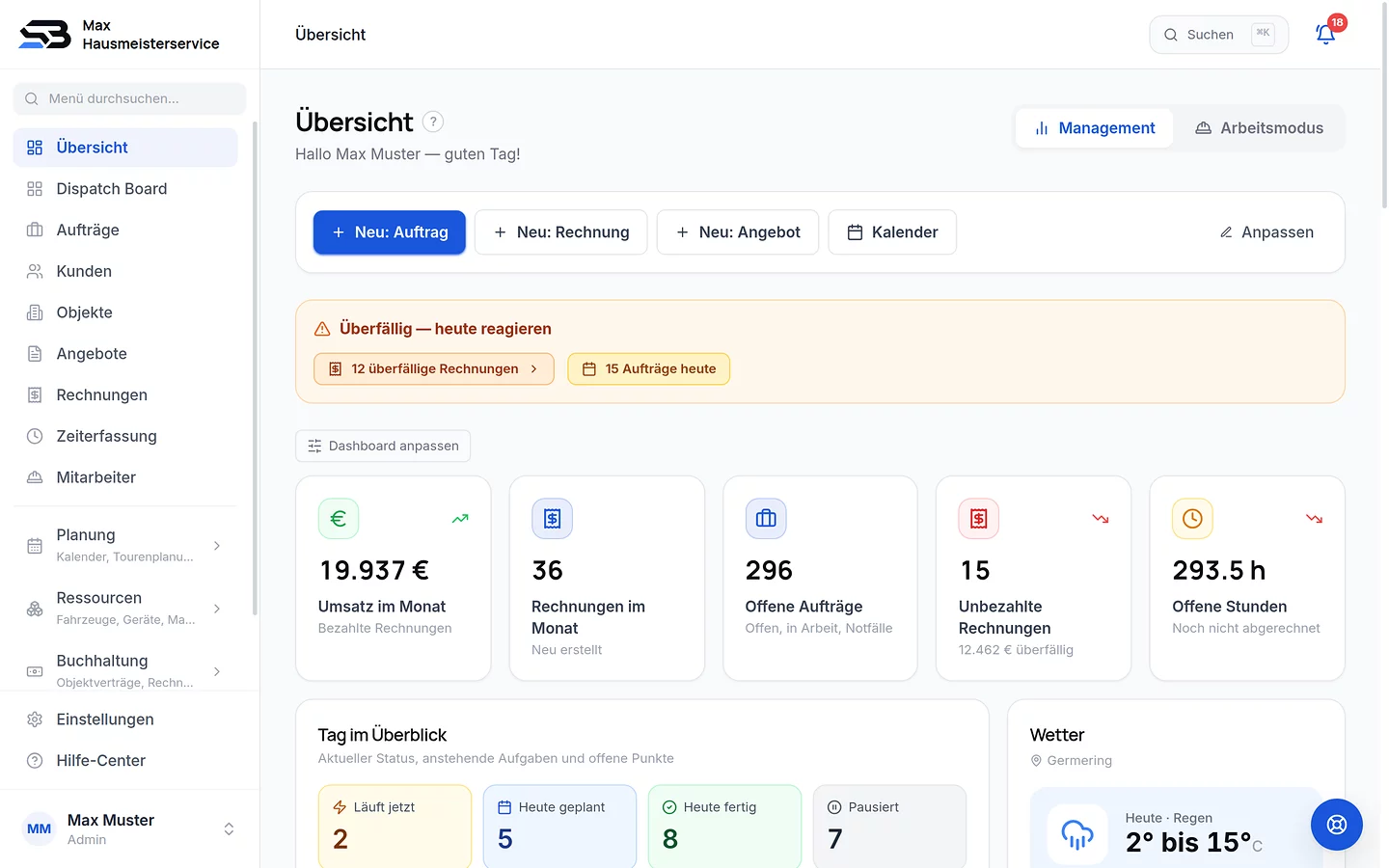Screen dimensions: 1389x868
Task: Select the Läuft jetzt status tile
Action: coord(395,827)
